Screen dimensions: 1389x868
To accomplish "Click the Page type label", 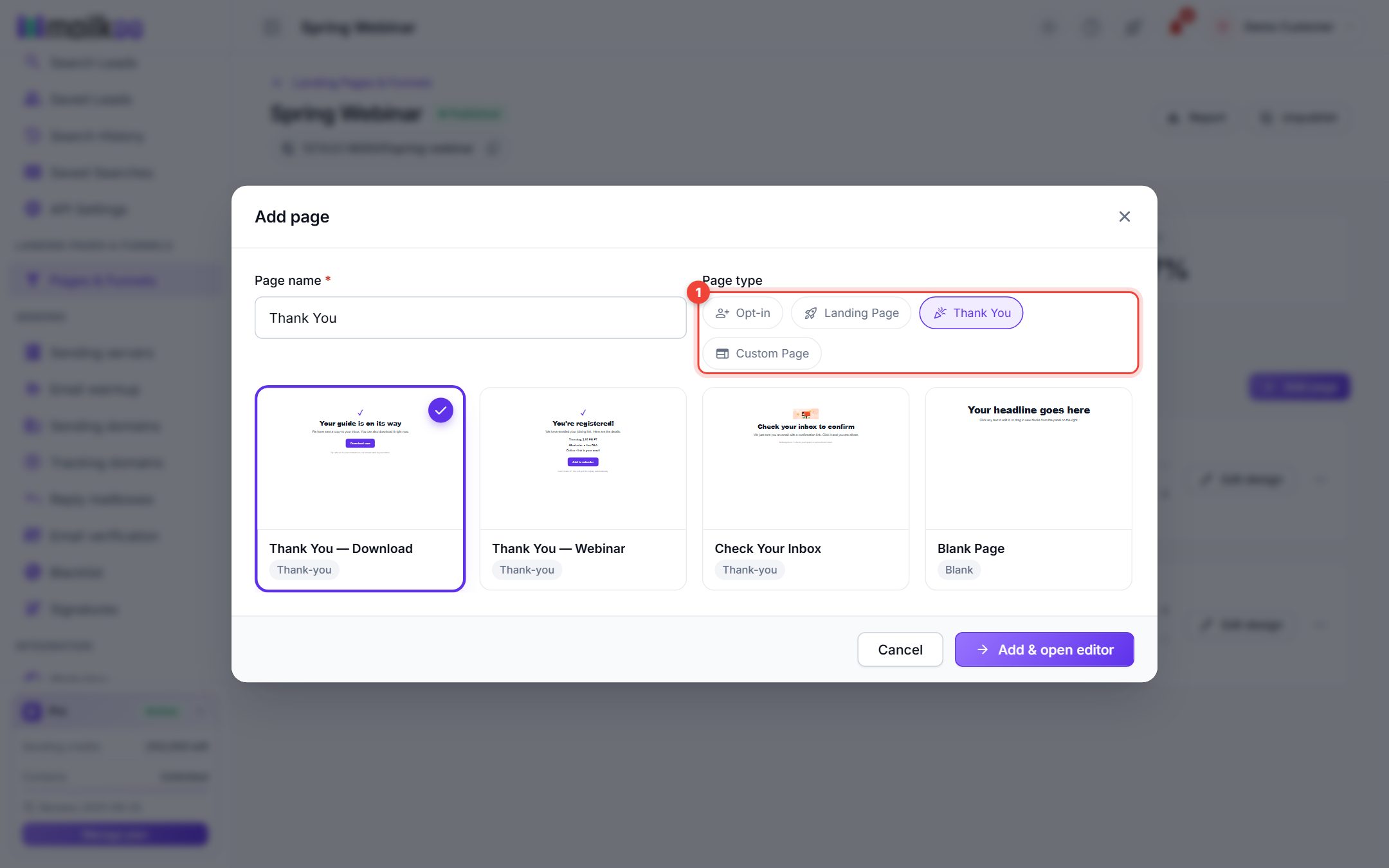I will coord(733,280).
